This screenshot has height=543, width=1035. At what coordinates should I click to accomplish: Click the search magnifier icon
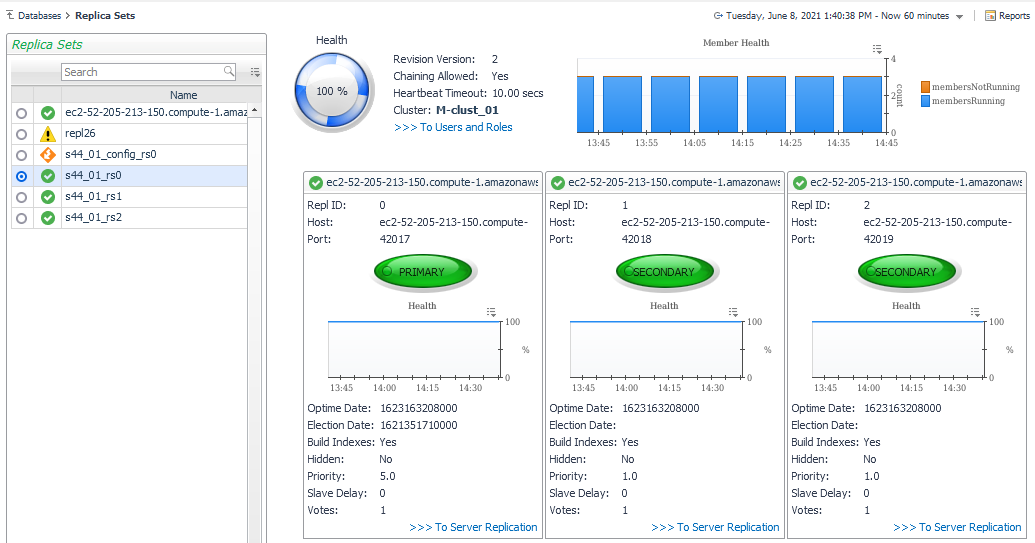coord(229,72)
